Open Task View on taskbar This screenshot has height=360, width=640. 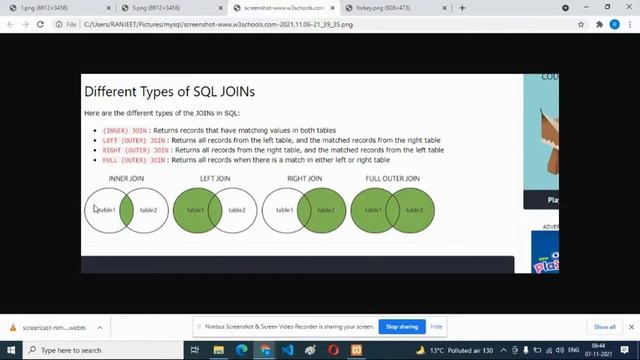point(195,350)
